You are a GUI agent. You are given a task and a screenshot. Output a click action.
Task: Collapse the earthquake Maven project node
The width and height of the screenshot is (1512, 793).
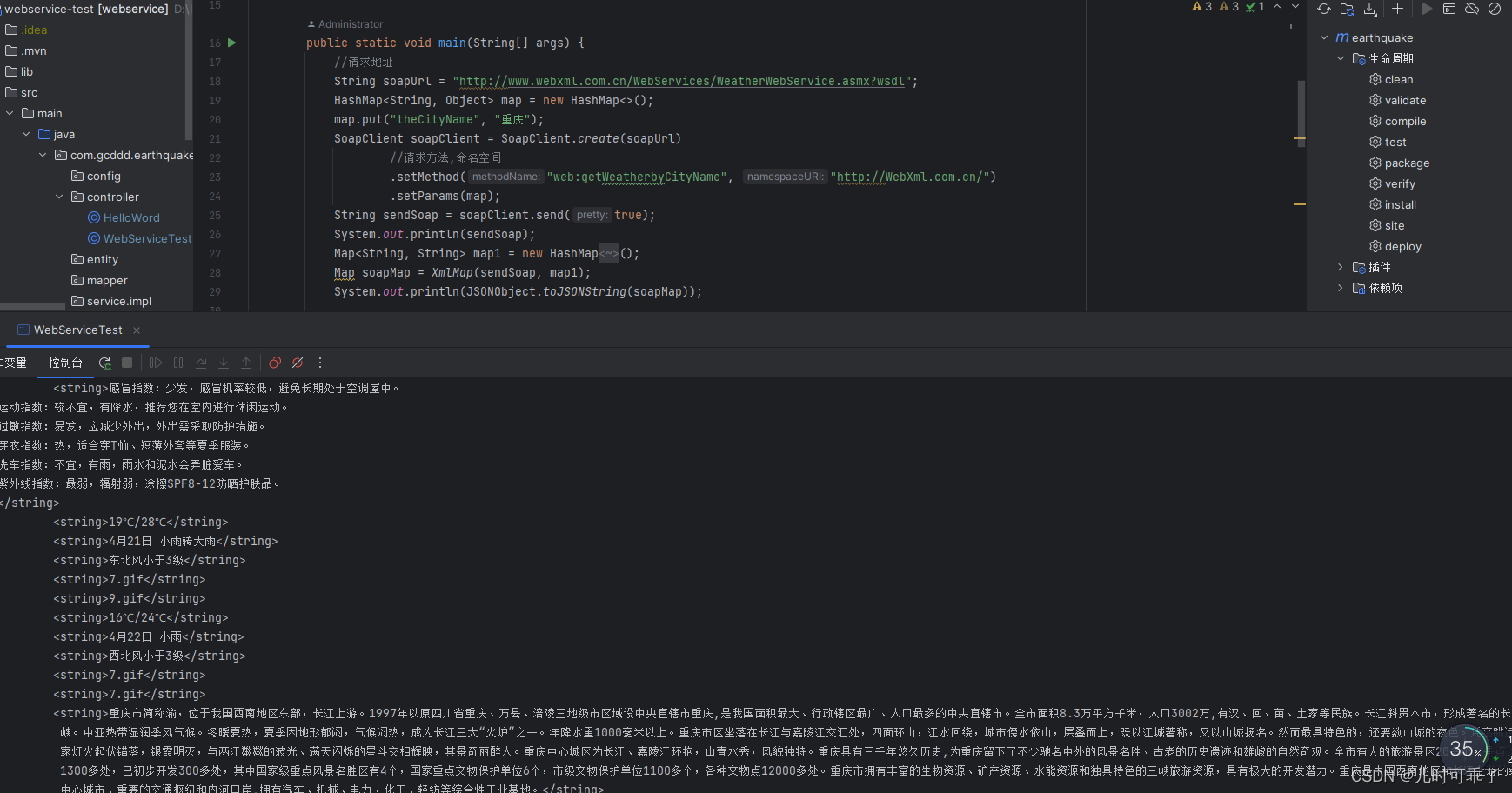click(1324, 37)
